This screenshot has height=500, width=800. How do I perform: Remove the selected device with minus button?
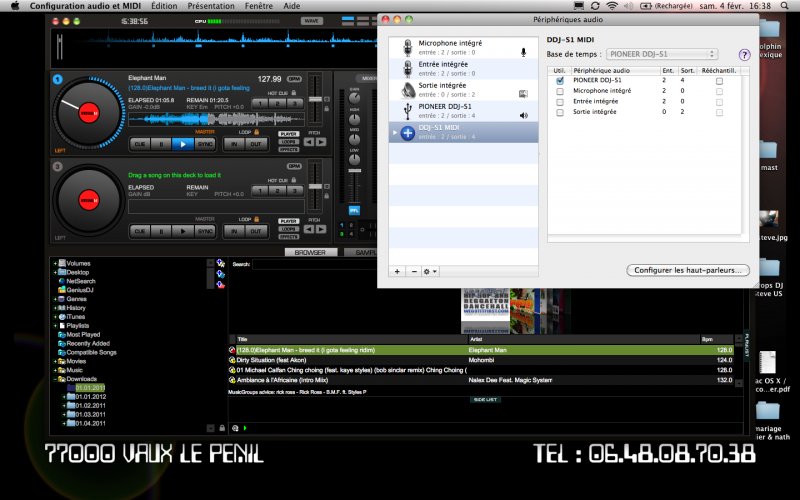click(413, 271)
